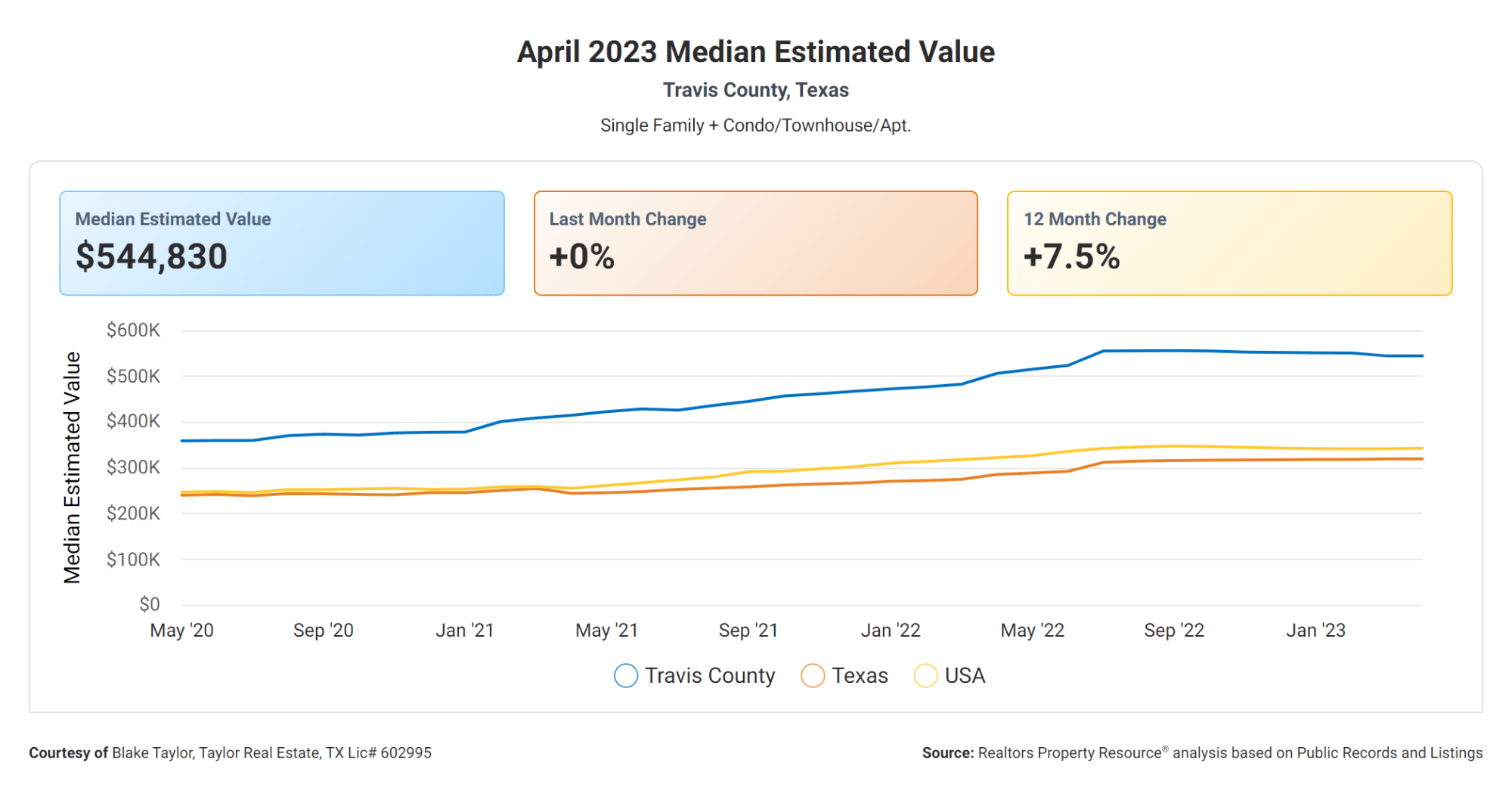Toggle the USA legend circle
This screenshot has width=1512, height=794.
926,675
